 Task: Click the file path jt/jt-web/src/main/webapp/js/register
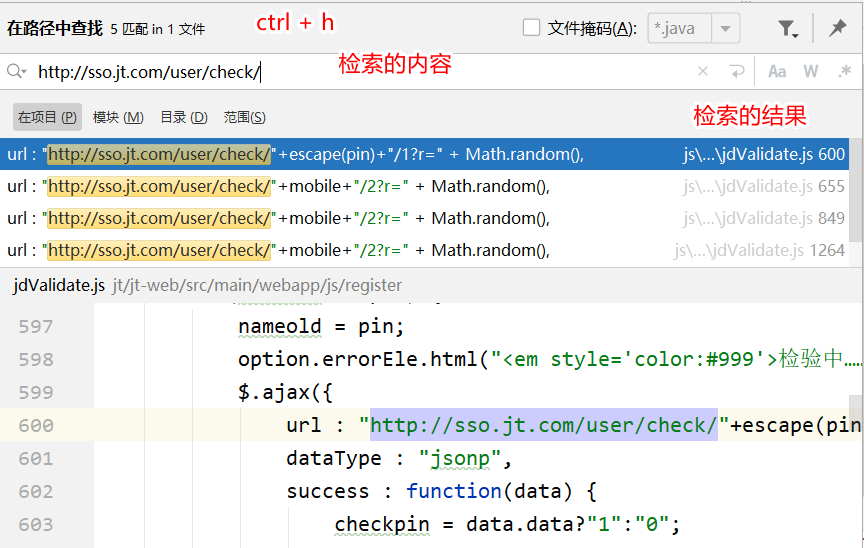coord(257,285)
